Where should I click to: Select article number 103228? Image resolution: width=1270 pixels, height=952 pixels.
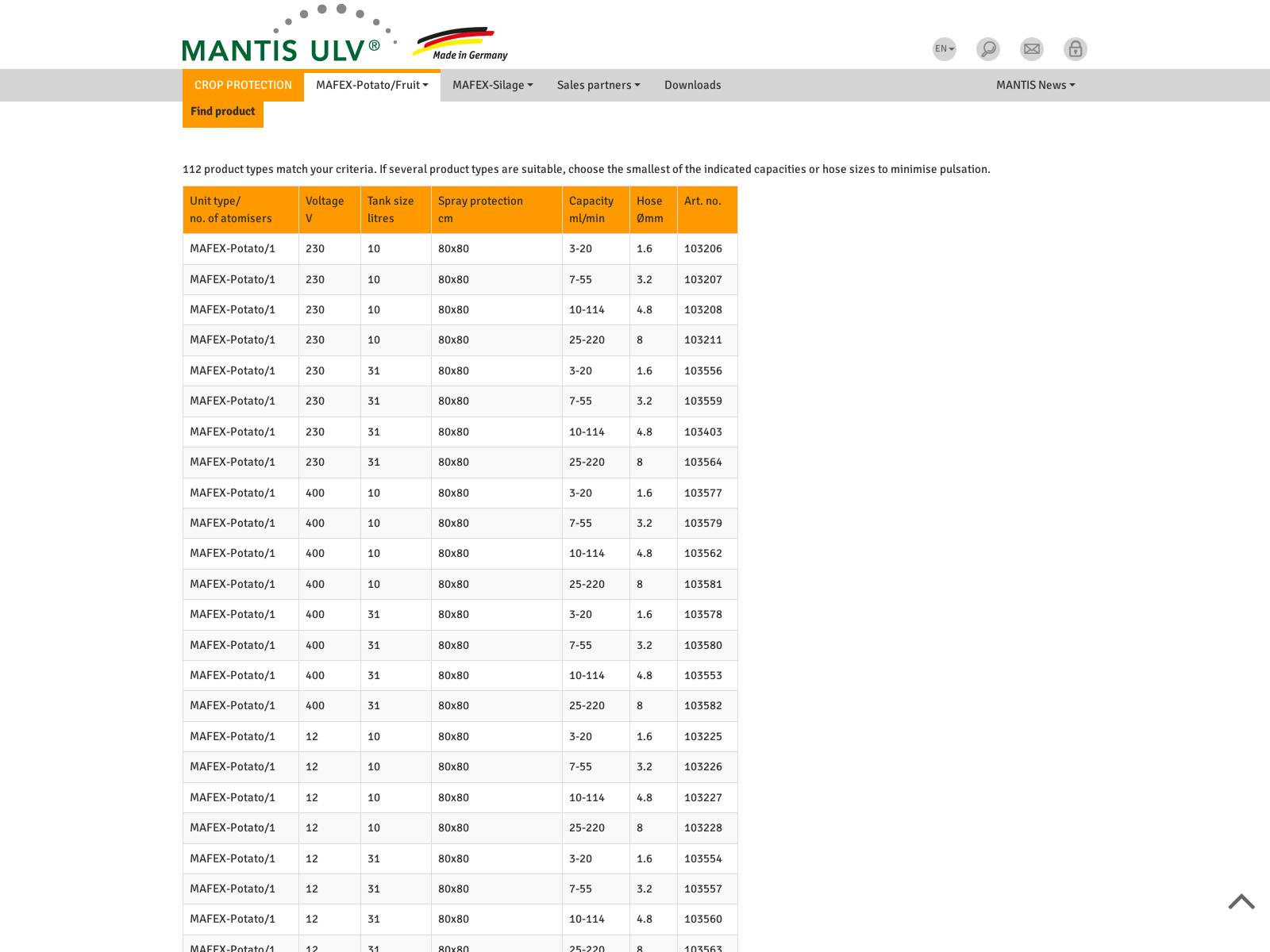(703, 828)
